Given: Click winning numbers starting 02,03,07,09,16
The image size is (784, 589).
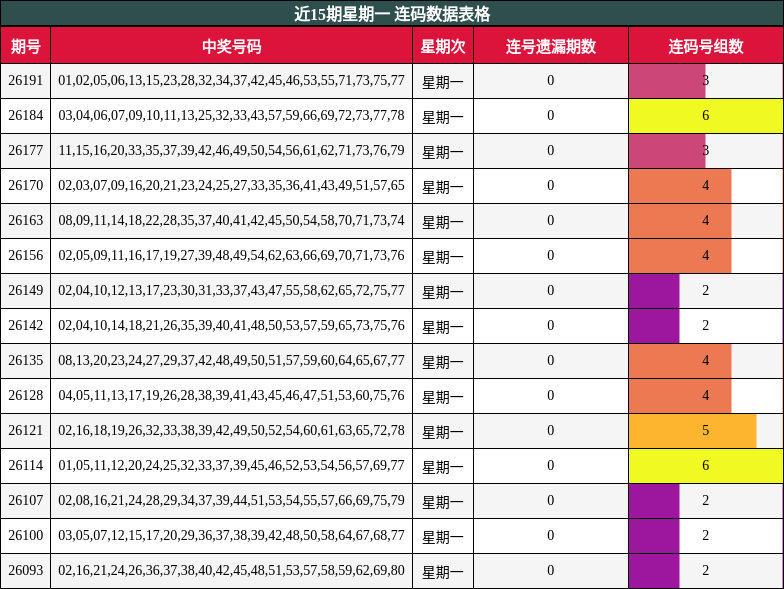Looking at the screenshot, I should point(232,186).
